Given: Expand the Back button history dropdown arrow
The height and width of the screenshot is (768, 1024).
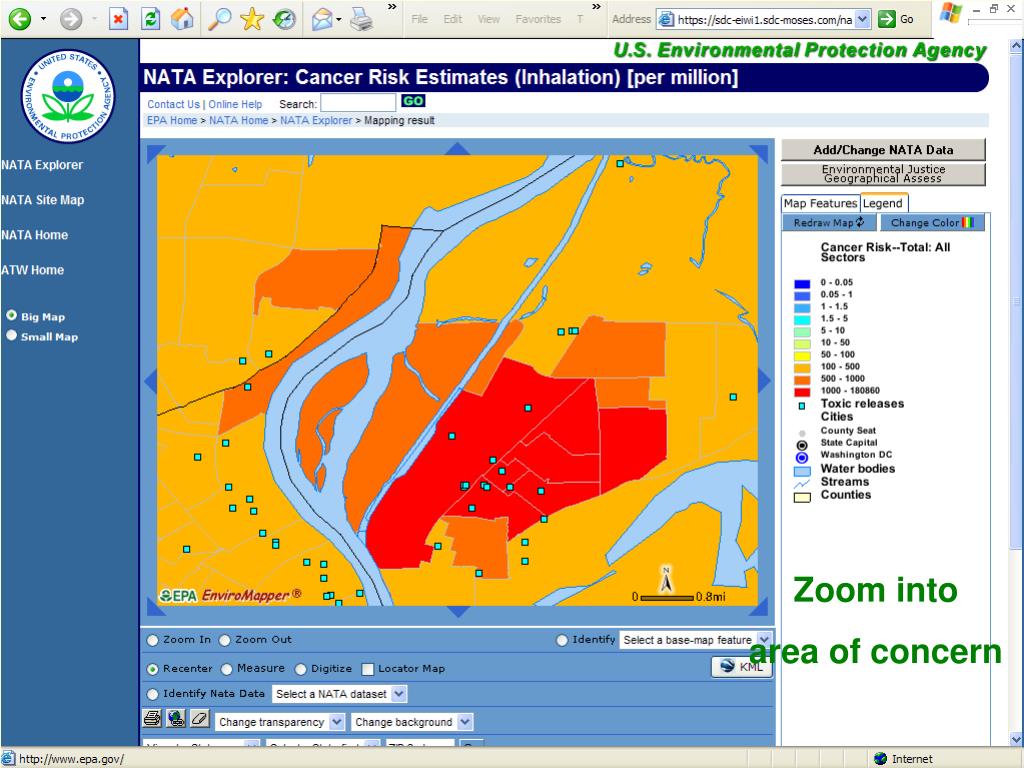Looking at the screenshot, I should click(43, 19).
